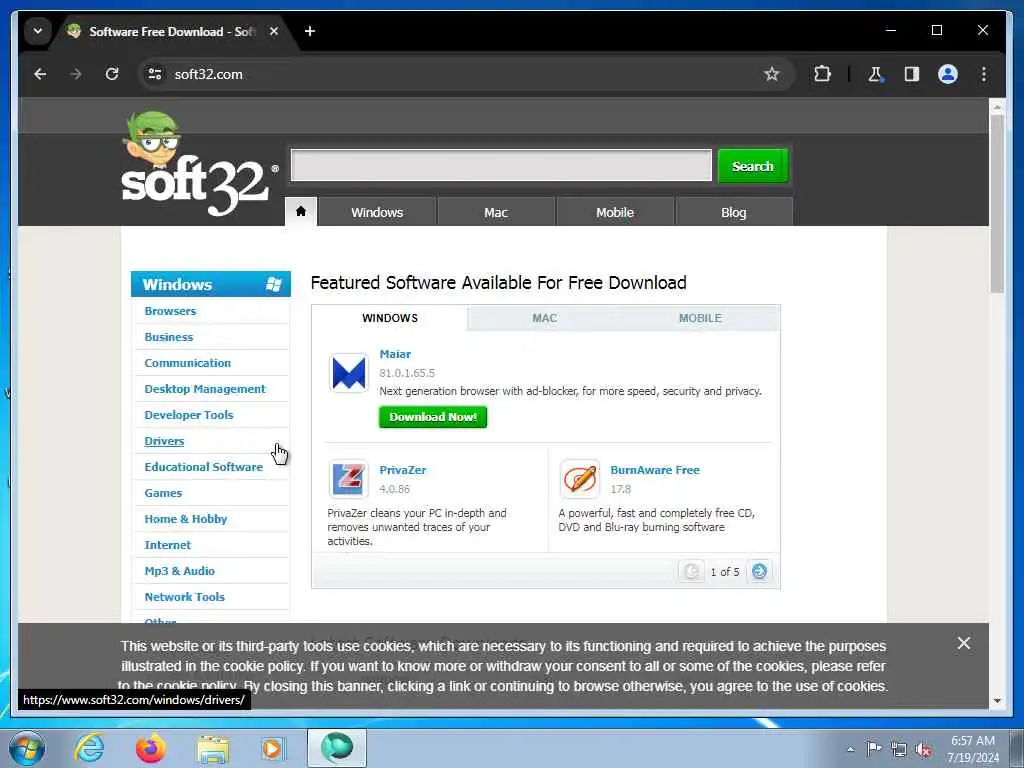Image resolution: width=1024 pixels, height=768 pixels.
Task: Click the scrollbar down arrow
Action: point(997,701)
